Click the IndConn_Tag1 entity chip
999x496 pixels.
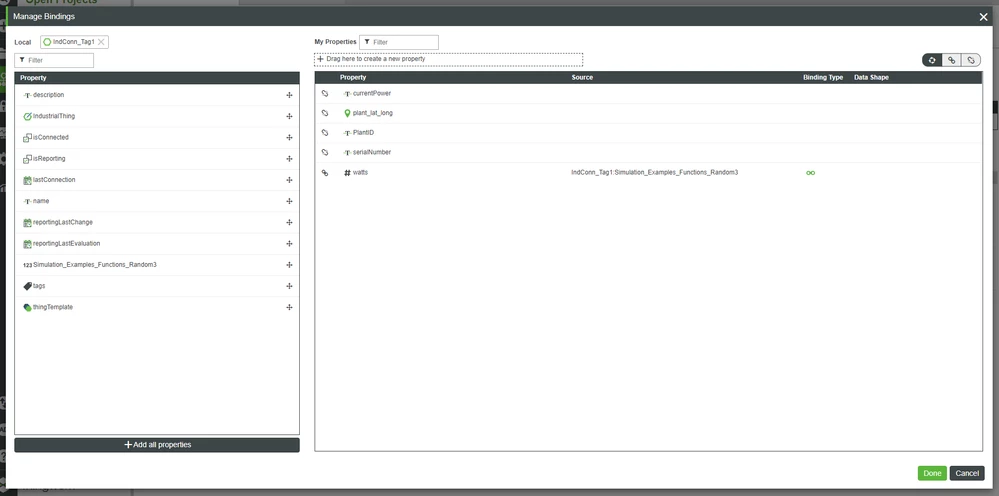tap(74, 42)
